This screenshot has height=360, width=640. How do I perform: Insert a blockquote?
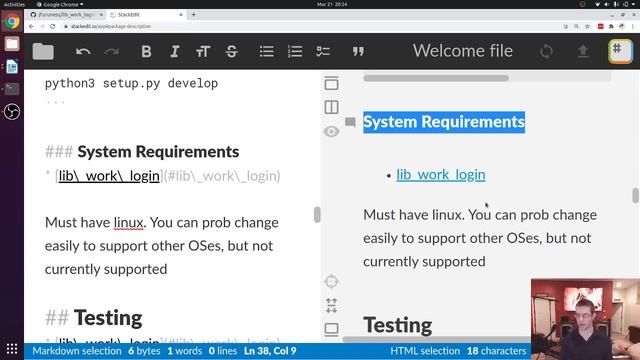pos(358,51)
